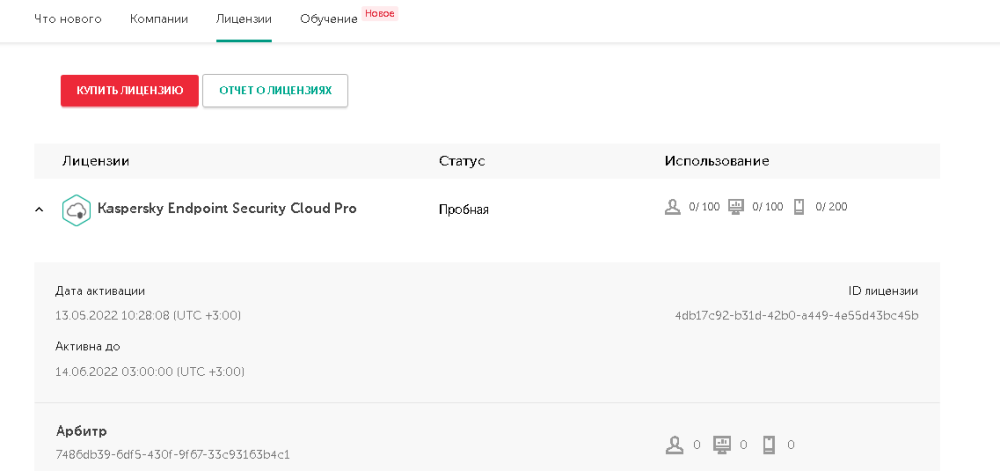
Task: Click the users icon in Арбитр row
Action: pos(675,444)
